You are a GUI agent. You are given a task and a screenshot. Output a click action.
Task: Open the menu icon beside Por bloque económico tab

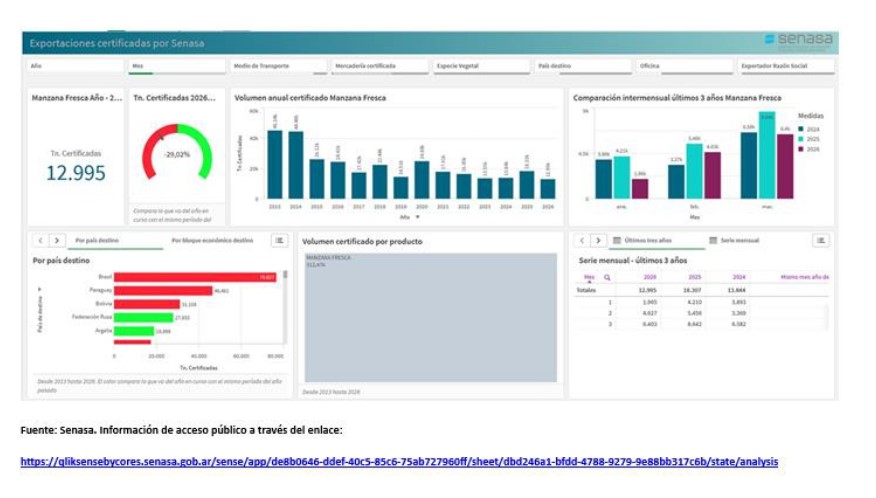click(x=280, y=241)
